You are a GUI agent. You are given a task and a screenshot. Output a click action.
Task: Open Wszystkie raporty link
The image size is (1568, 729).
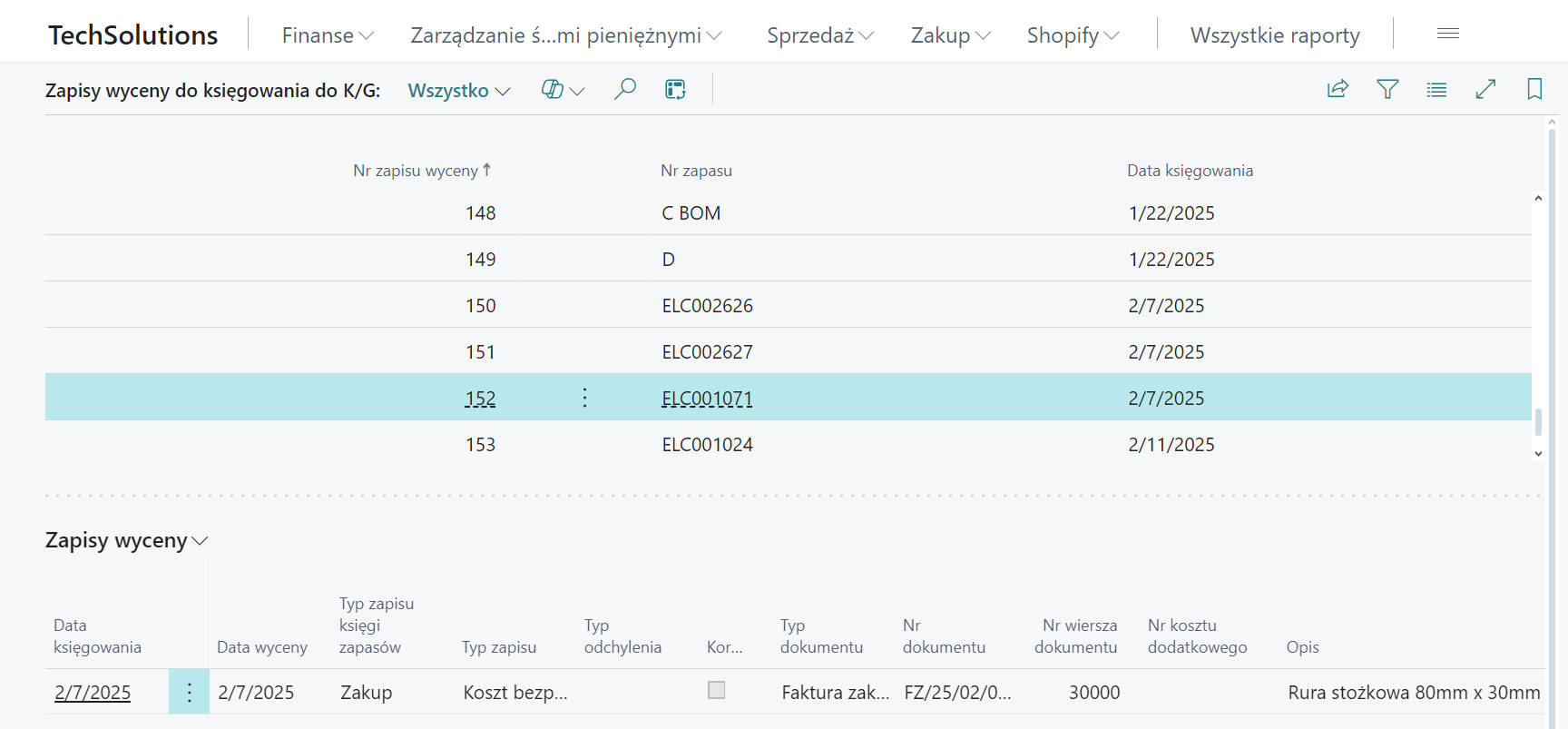(1274, 35)
